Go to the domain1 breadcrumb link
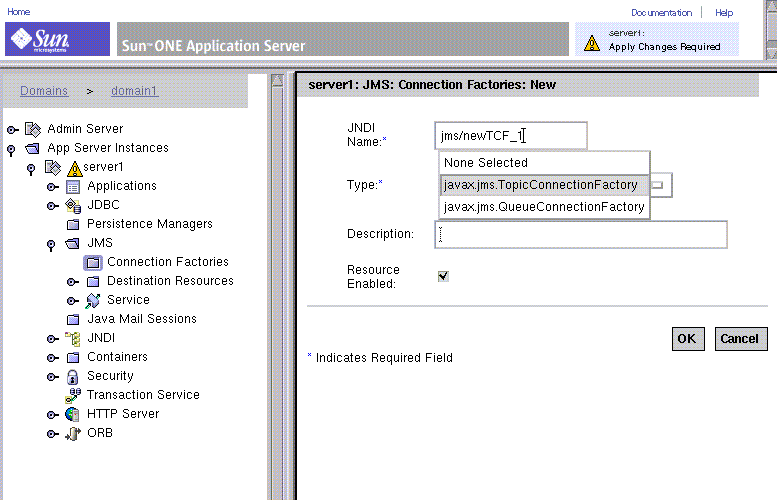 click(x=134, y=91)
